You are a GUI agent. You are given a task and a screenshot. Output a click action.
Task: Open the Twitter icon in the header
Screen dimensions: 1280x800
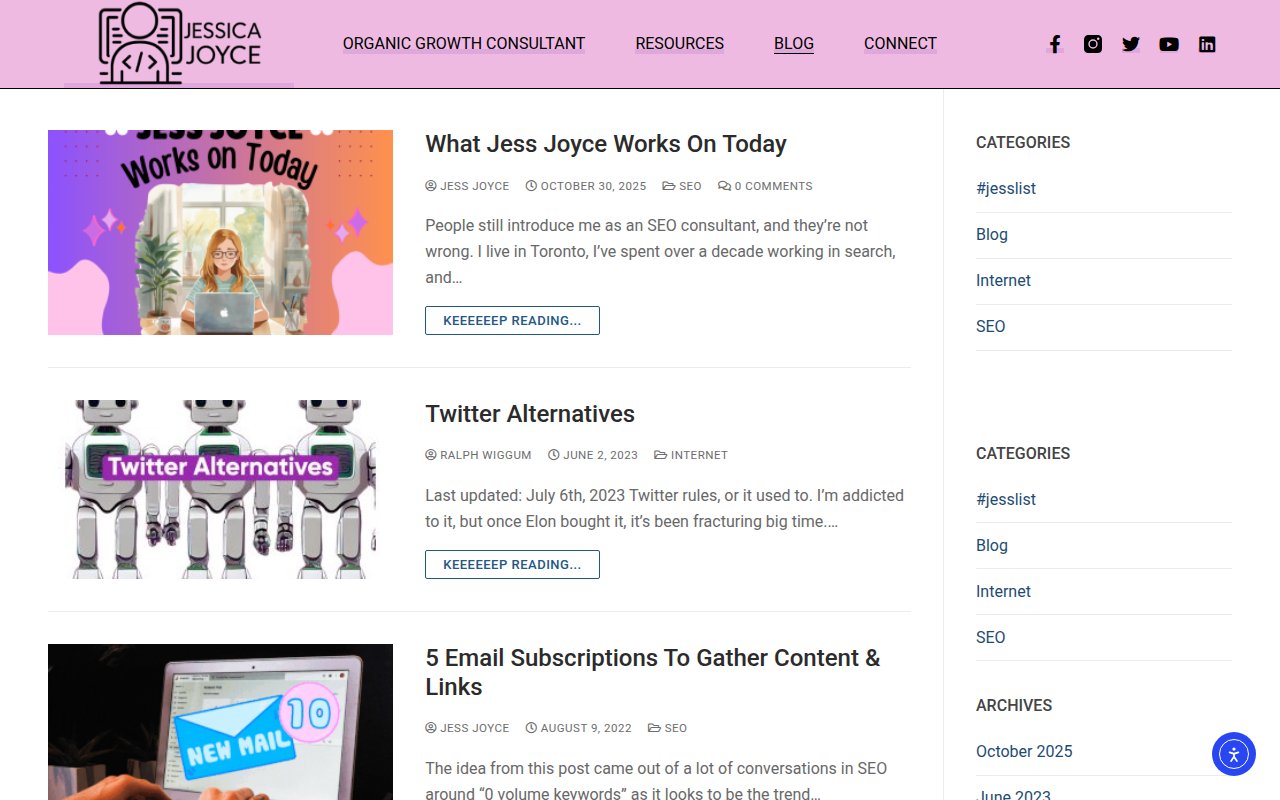pyautogui.click(x=1130, y=43)
